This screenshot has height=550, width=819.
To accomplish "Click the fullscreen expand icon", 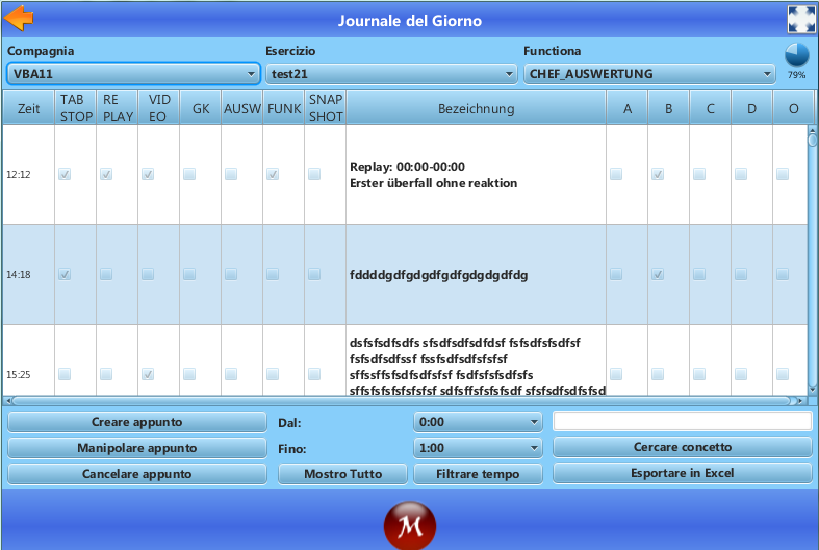I will 801,19.
